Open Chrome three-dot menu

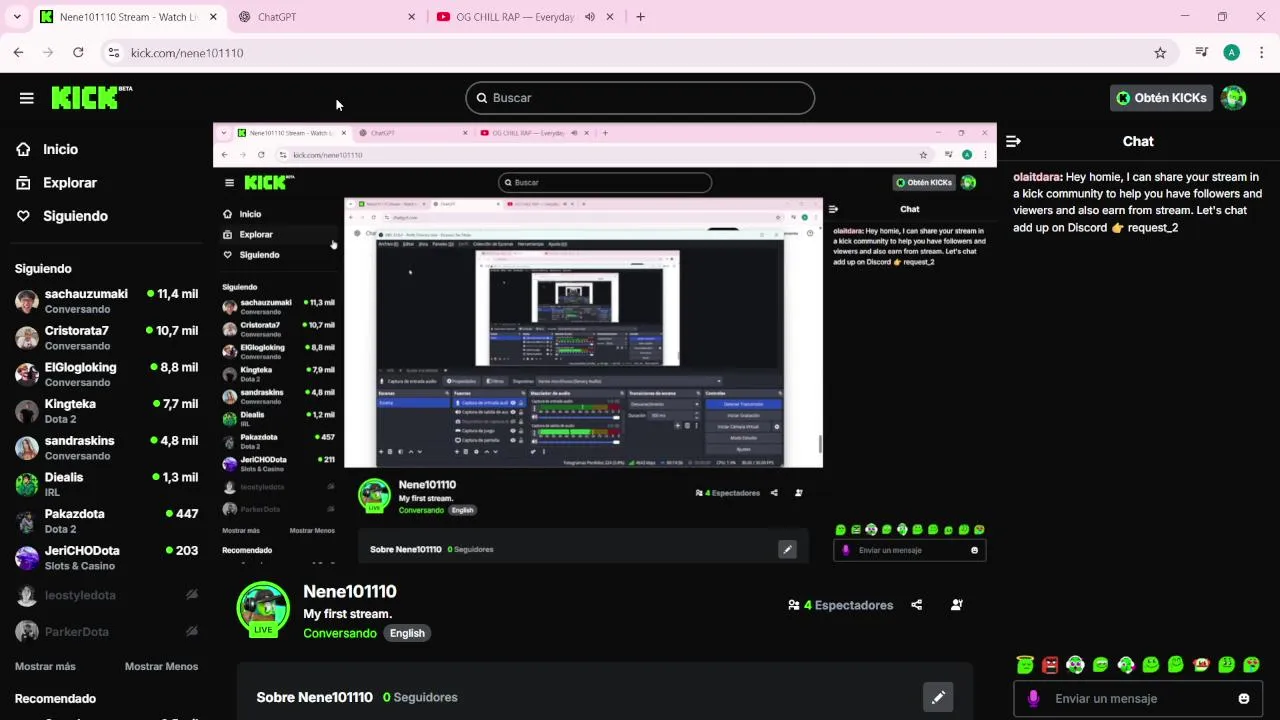(1262, 53)
